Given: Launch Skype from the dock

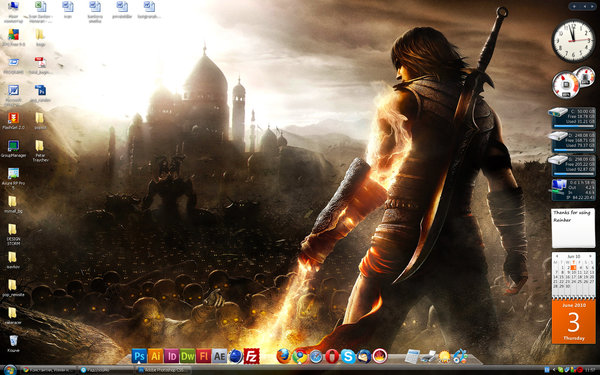Looking at the screenshot, I should (348, 356).
